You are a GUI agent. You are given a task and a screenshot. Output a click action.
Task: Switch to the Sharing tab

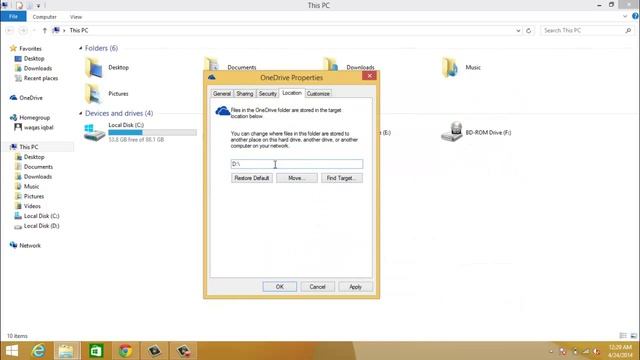pyautogui.click(x=244, y=93)
